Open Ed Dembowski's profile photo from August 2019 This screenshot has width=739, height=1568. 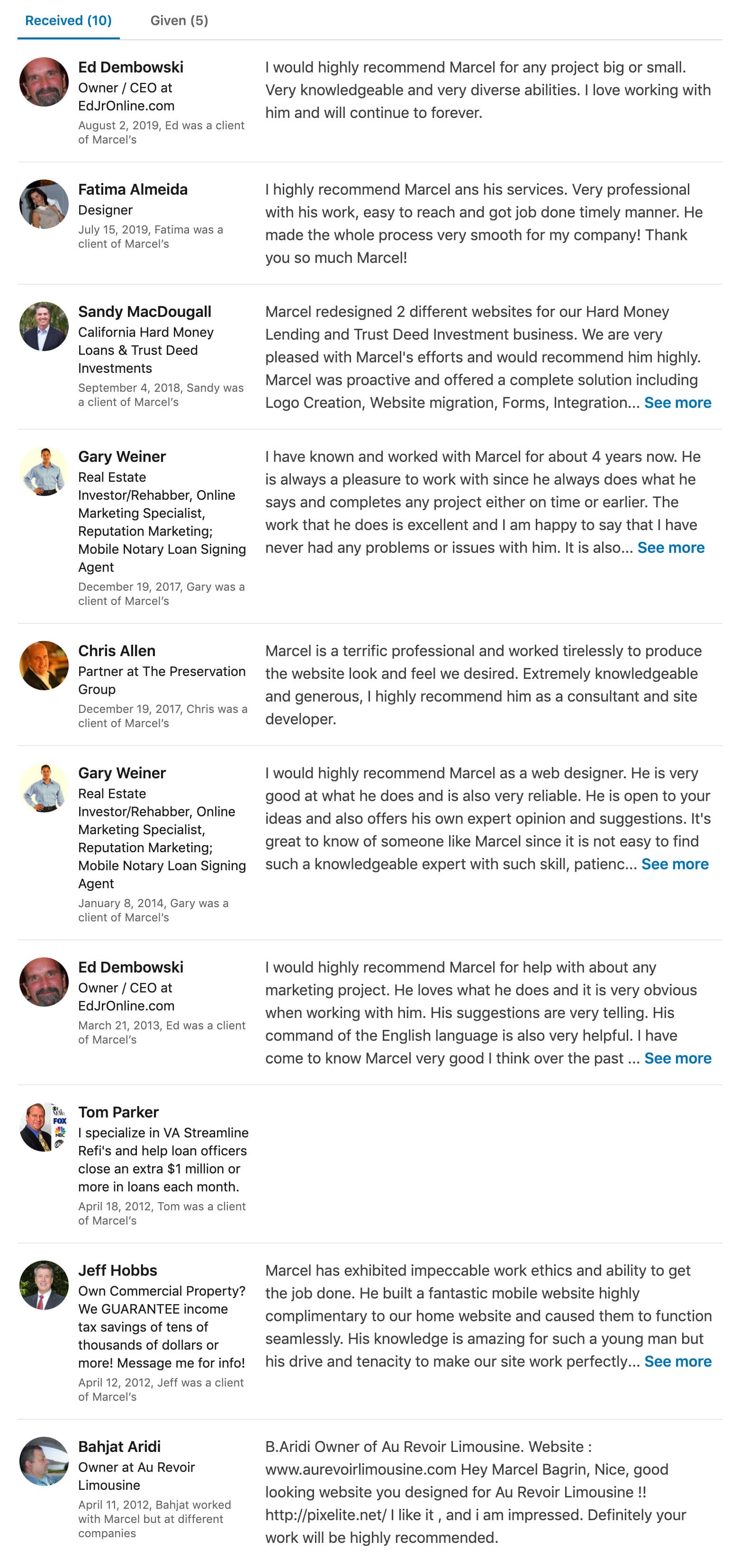pyautogui.click(x=44, y=82)
